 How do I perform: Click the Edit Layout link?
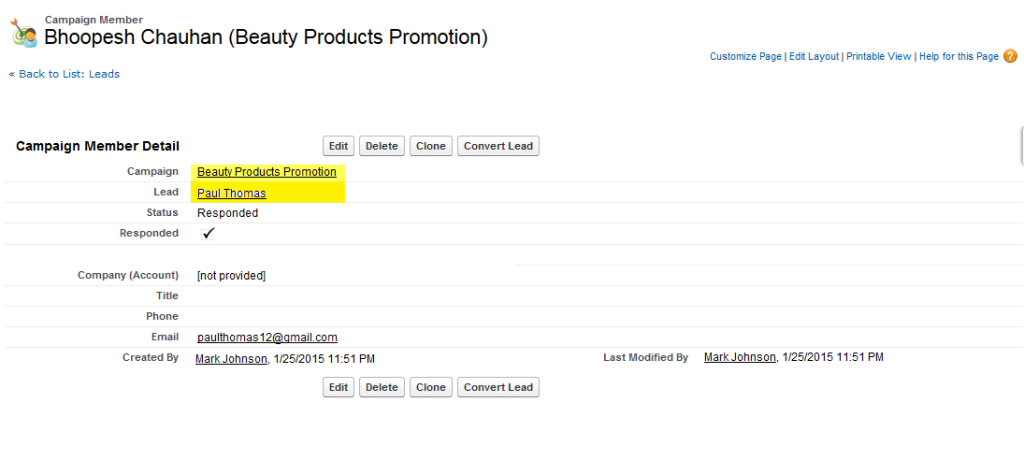tap(813, 57)
